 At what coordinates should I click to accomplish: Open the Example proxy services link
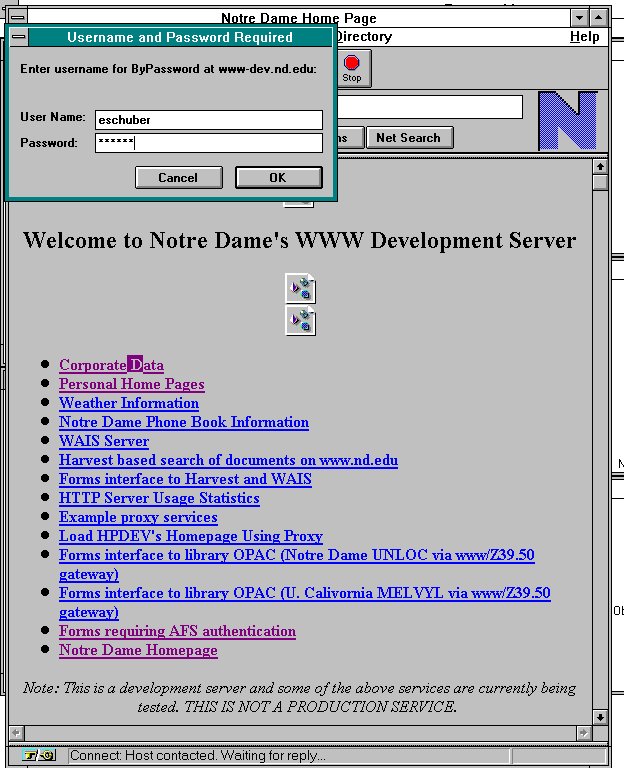coord(138,518)
